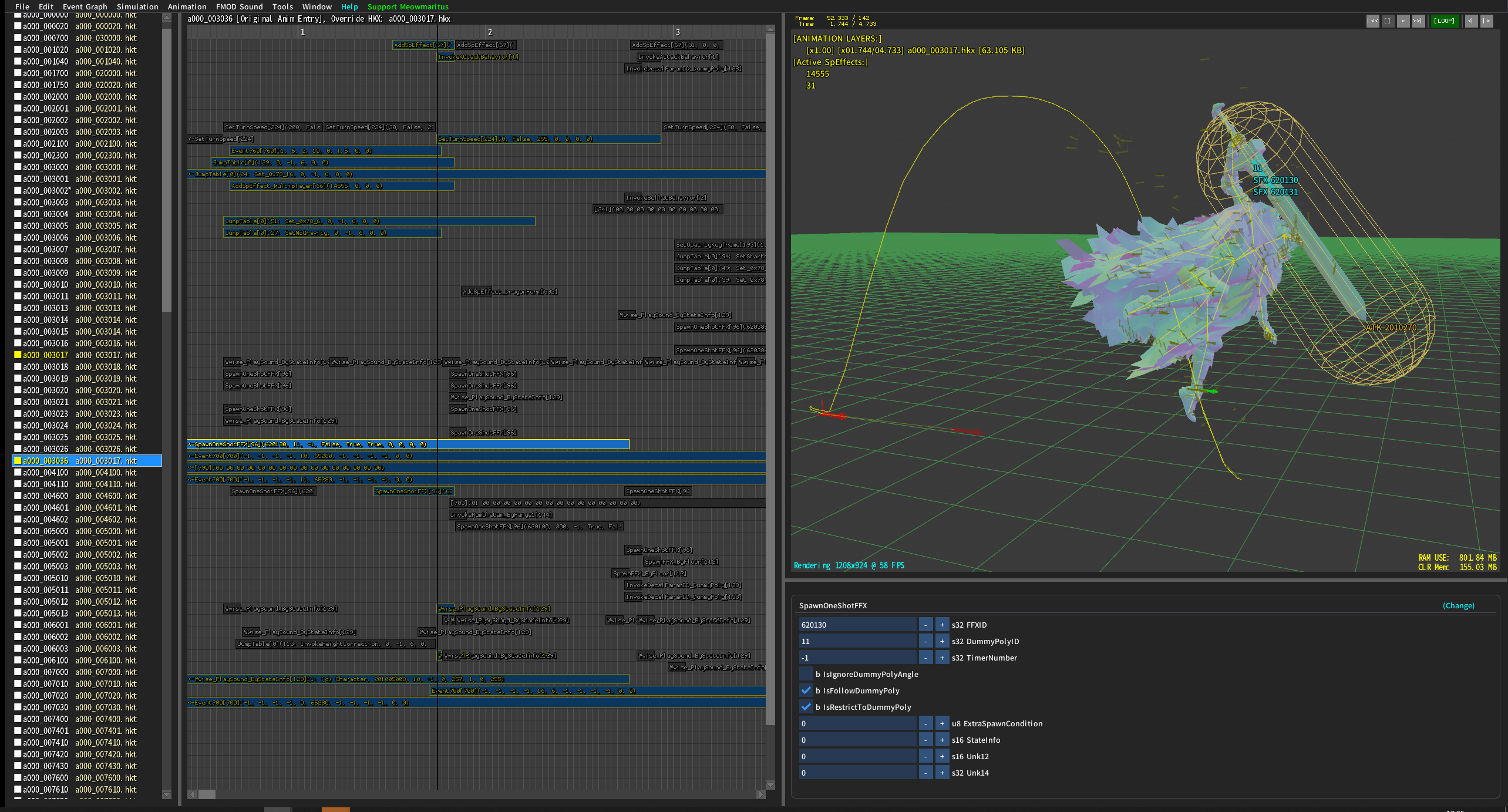Click the Change event type link

pyautogui.click(x=1458, y=606)
